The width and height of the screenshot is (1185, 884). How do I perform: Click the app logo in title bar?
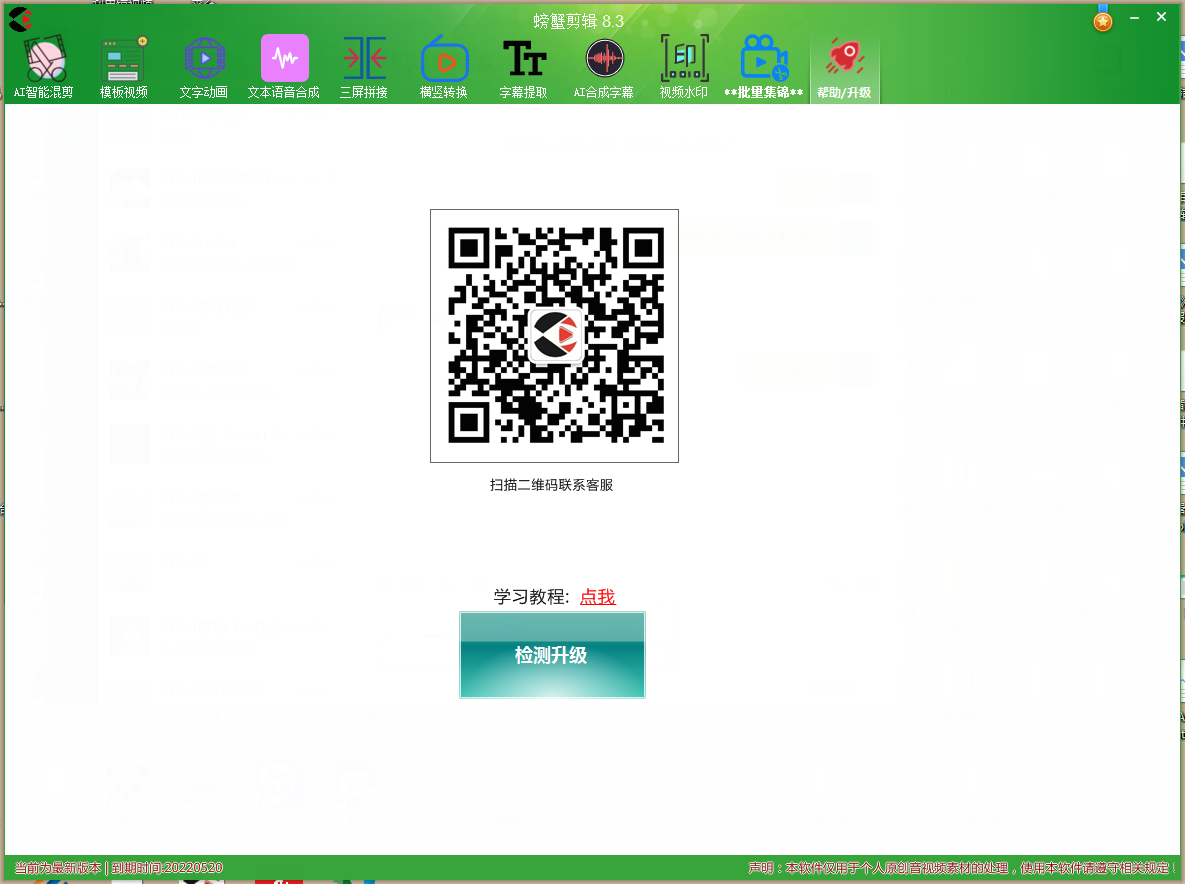pyautogui.click(x=20, y=19)
